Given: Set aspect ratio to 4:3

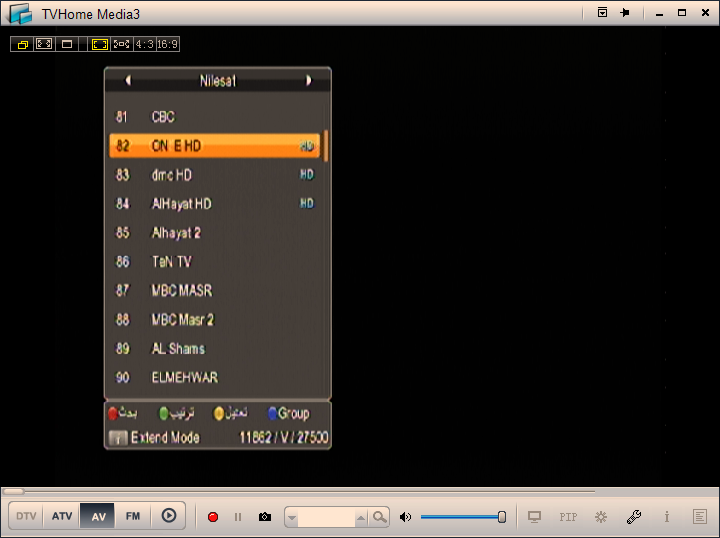Looking at the screenshot, I should point(144,44).
